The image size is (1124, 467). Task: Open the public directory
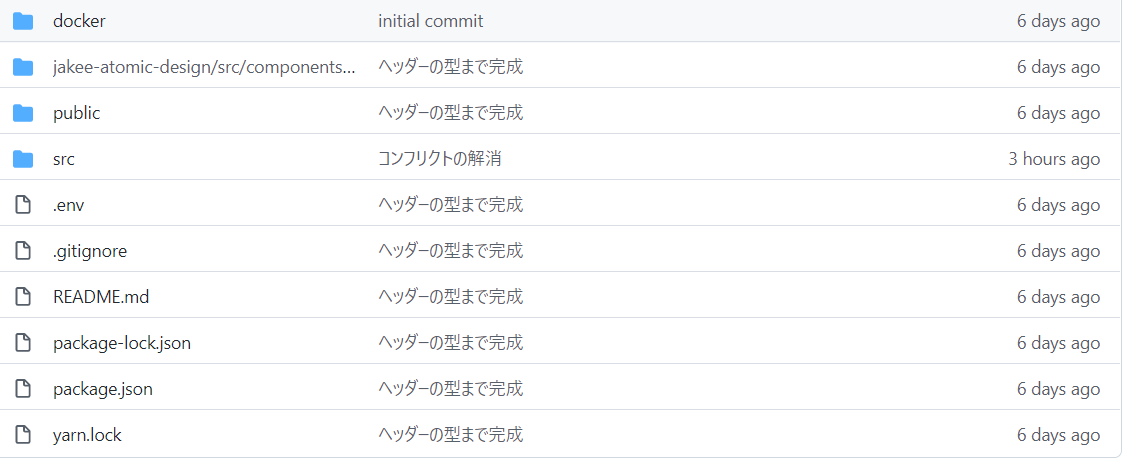point(77,113)
